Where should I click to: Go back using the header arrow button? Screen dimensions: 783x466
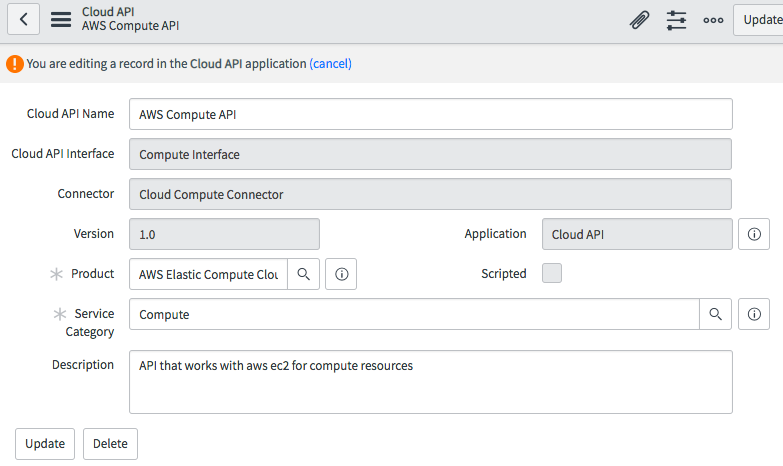click(x=23, y=19)
